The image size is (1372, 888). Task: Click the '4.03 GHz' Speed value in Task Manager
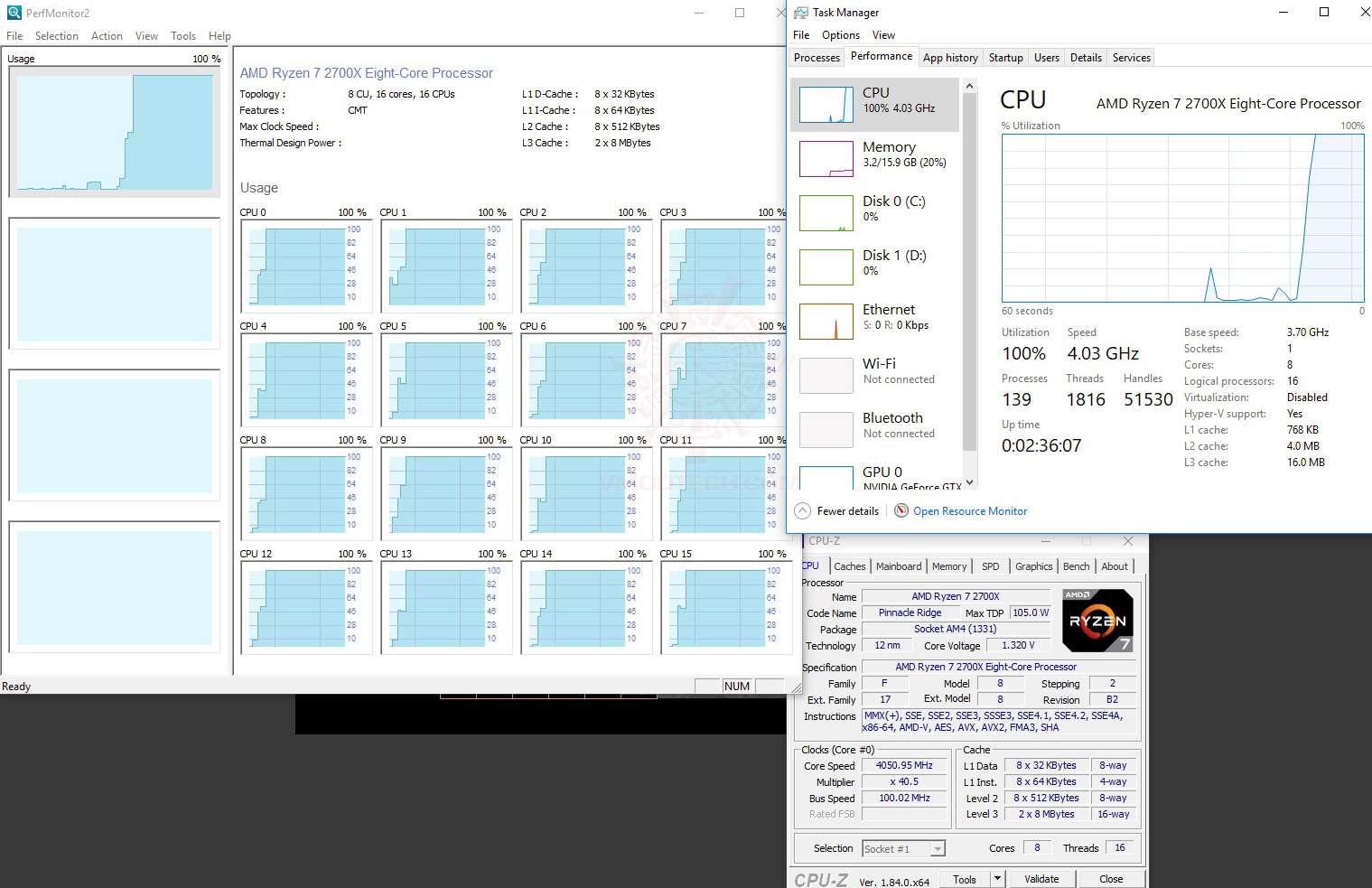[1103, 354]
